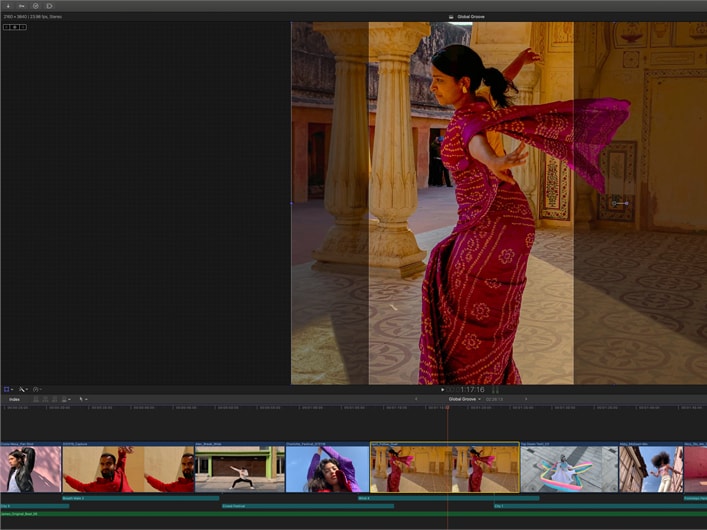The width and height of the screenshot is (707, 530).
Task: Open Background Tasks checkmark circle icon
Action: click(x=35, y=6)
